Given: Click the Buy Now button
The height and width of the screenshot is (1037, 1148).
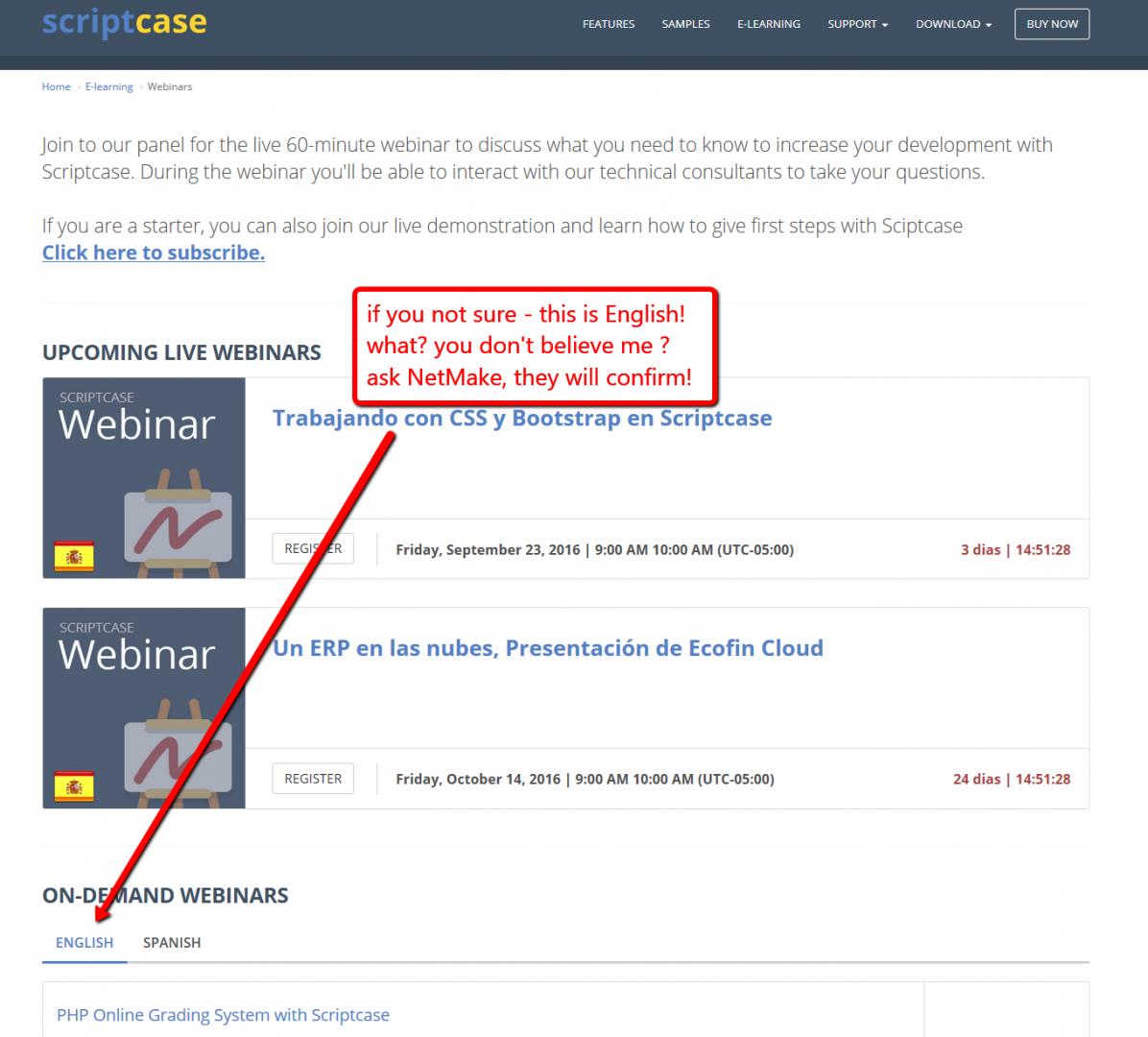Looking at the screenshot, I should click(1051, 24).
